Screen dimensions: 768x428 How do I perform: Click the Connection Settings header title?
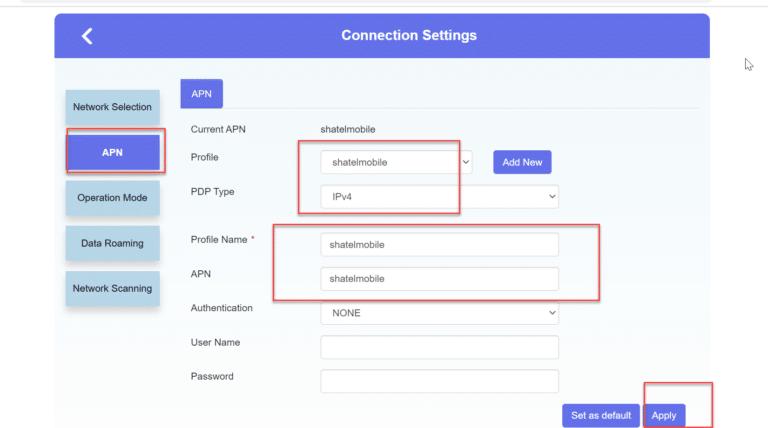[409, 36]
